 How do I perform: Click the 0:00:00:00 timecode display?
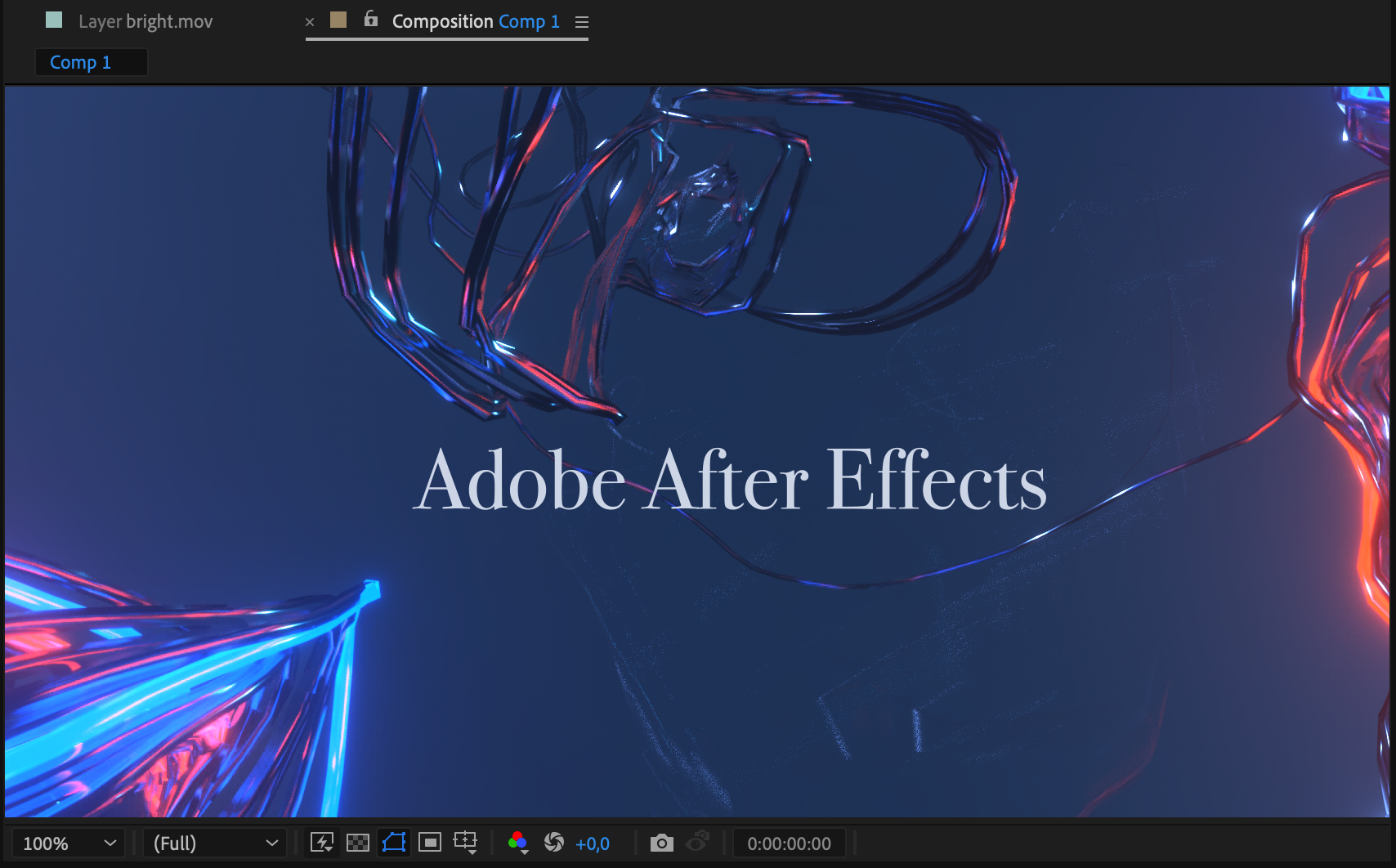[789, 843]
